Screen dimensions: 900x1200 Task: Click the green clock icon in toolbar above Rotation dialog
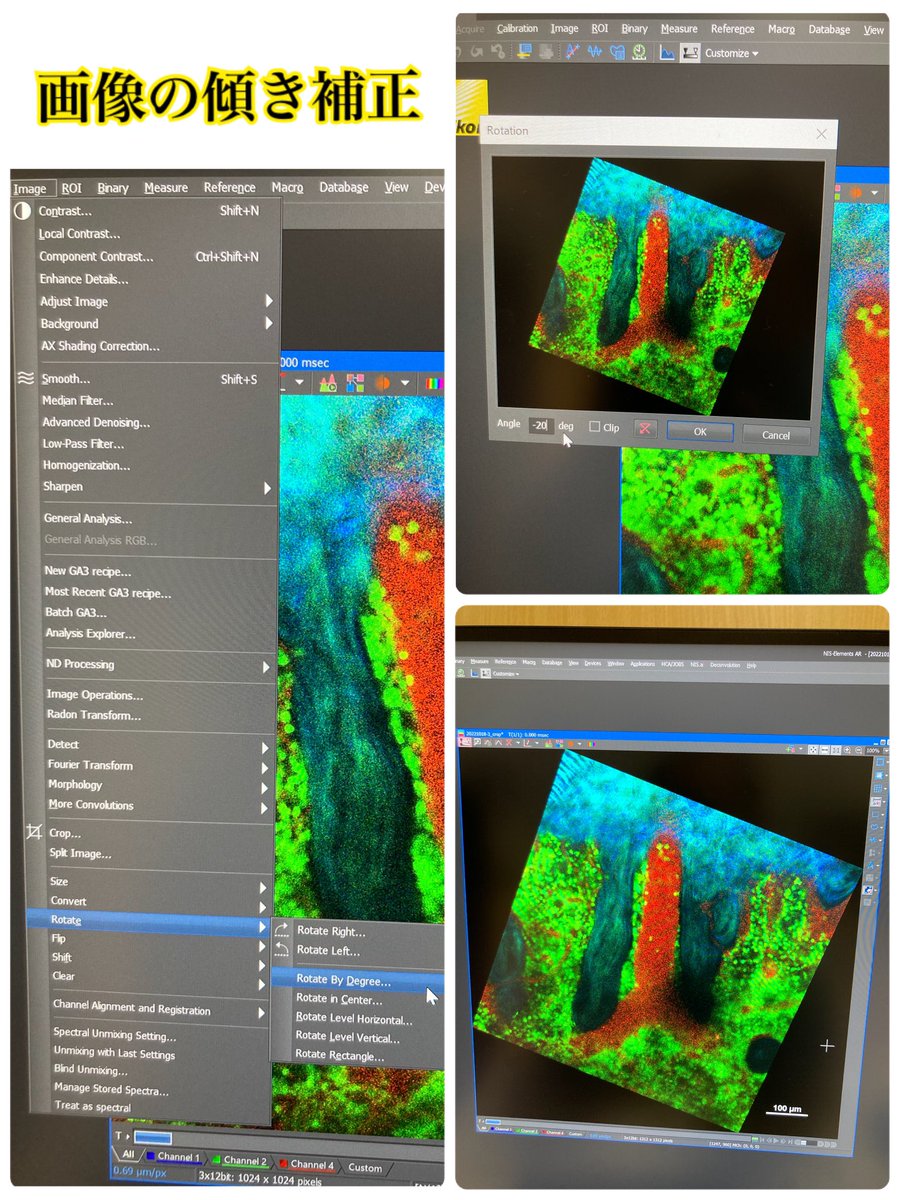tap(639, 52)
